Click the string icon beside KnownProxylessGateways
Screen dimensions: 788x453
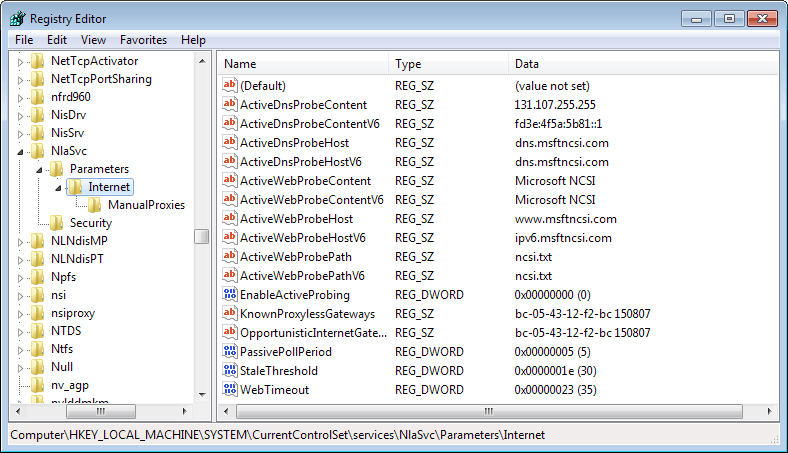pos(230,313)
